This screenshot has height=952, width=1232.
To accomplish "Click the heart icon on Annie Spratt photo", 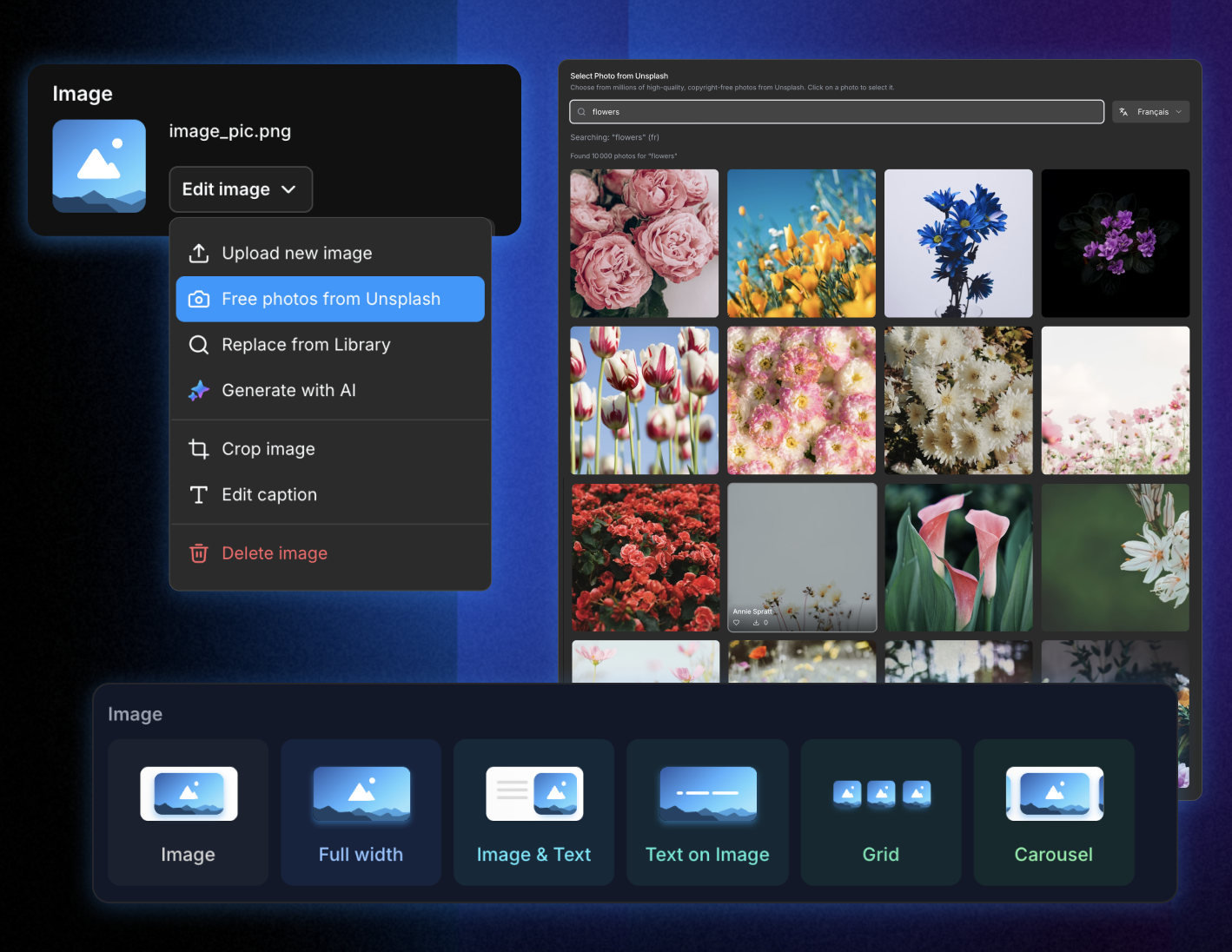I will [x=737, y=623].
